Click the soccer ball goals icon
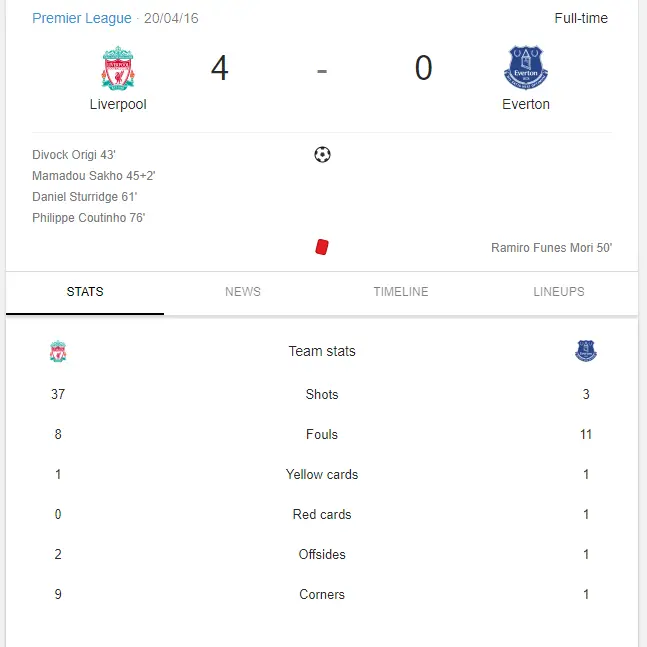This screenshot has height=647, width=647. point(322,155)
